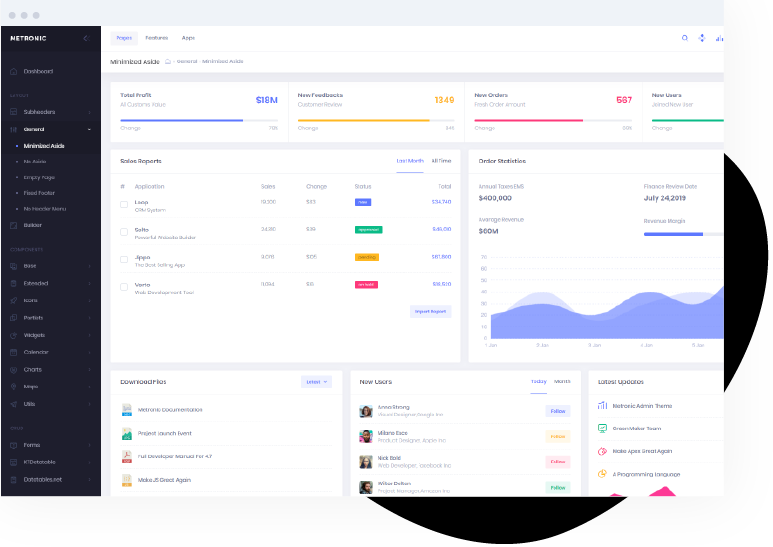Collapse the sidebar with the Metronic toggle arrow
Viewport: 773px width, 547px height.
click(x=86, y=38)
